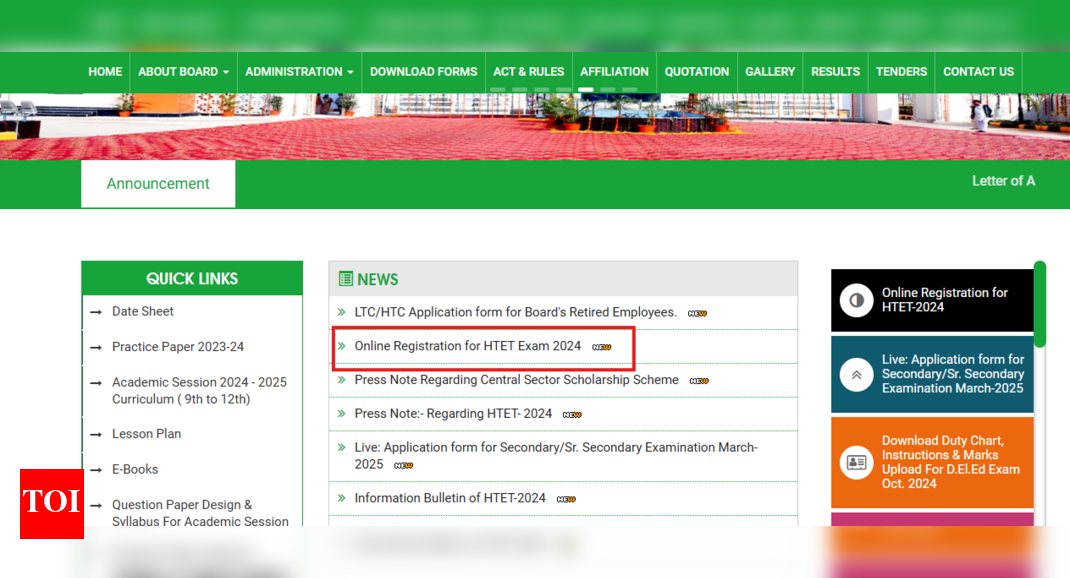This screenshot has height=578, width=1070.
Task: Expand the ADMINISTRATION dropdown menu
Action: 299,71
